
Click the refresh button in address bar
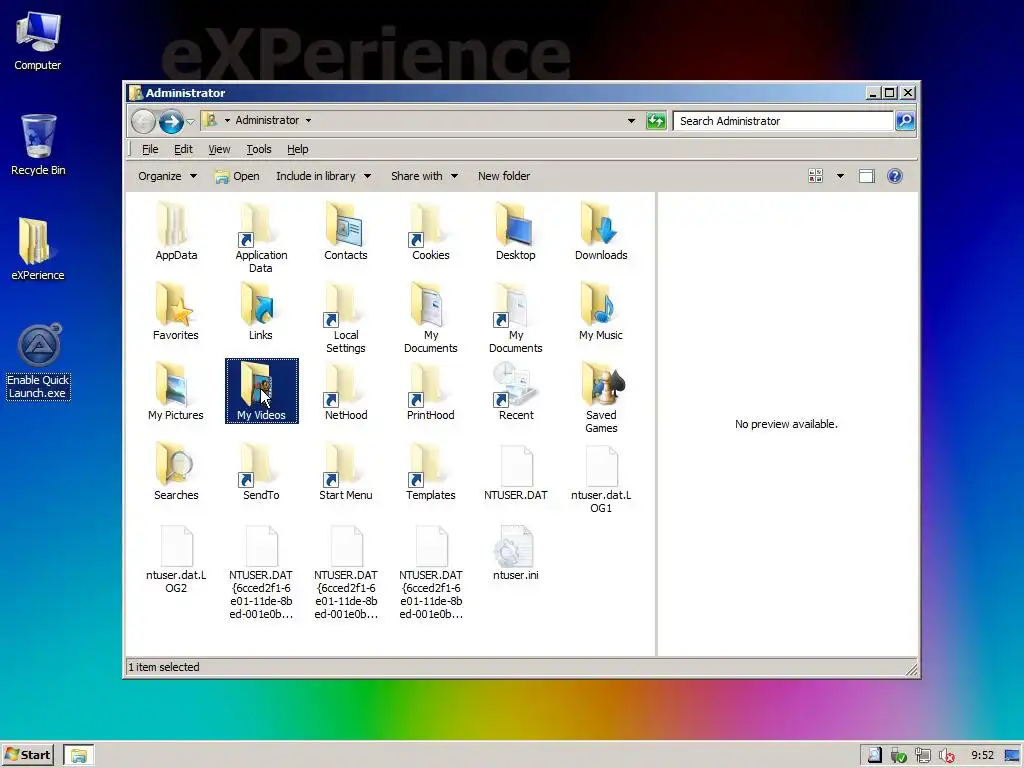click(x=656, y=121)
